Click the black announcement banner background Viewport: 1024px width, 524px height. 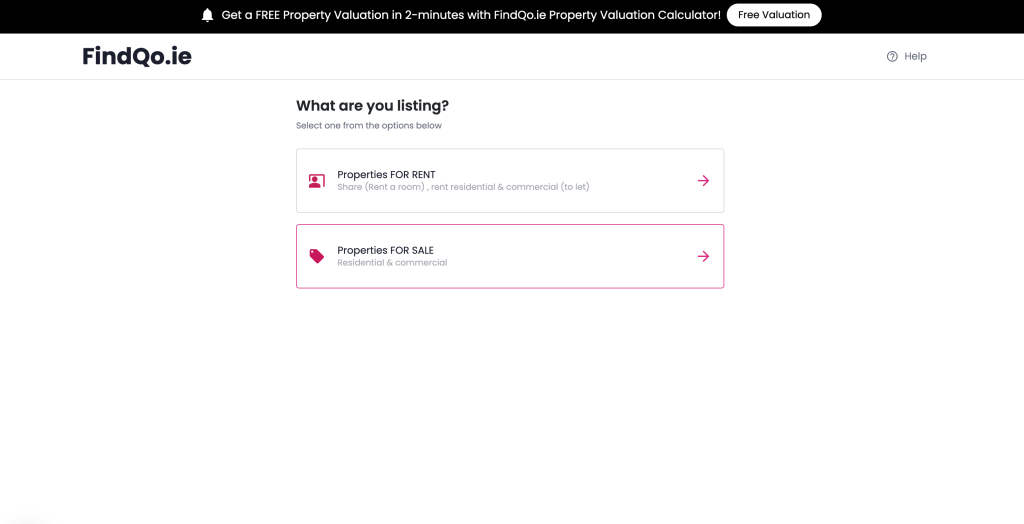pyautogui.click(x=98, y=16)
